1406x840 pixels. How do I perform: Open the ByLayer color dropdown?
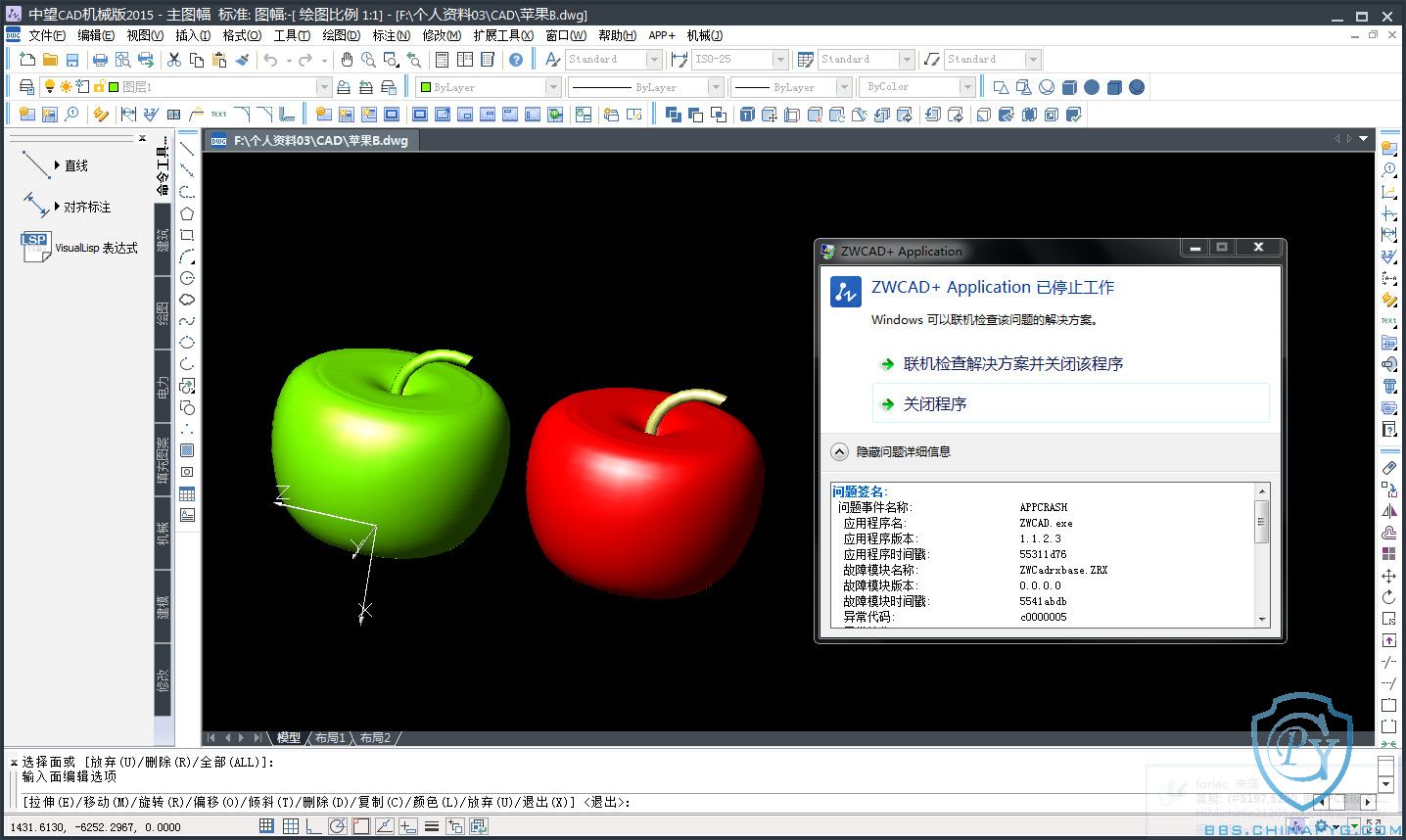pyautogui.click(x=553, y=87)
